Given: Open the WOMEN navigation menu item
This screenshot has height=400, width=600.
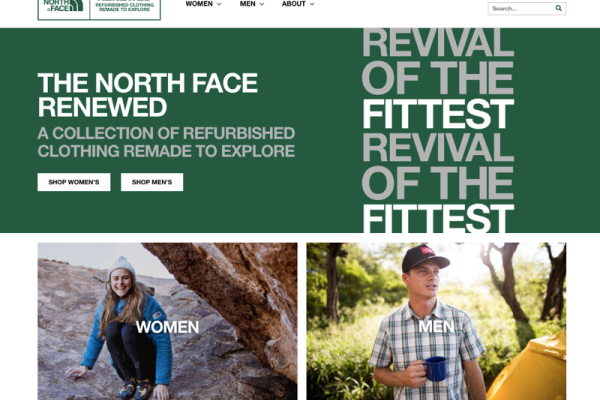Looking at the screenshot, I should [199, 4].
